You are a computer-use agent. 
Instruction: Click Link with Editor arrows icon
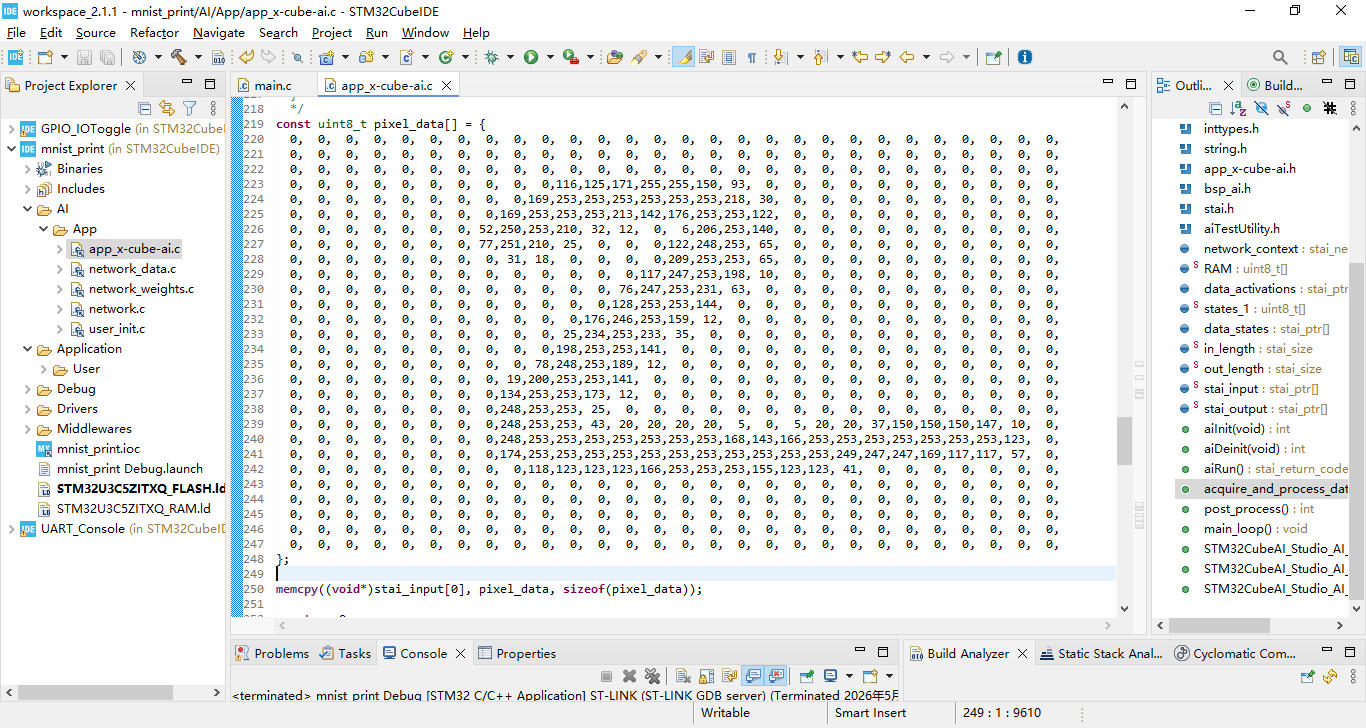(x=166, y=108)
